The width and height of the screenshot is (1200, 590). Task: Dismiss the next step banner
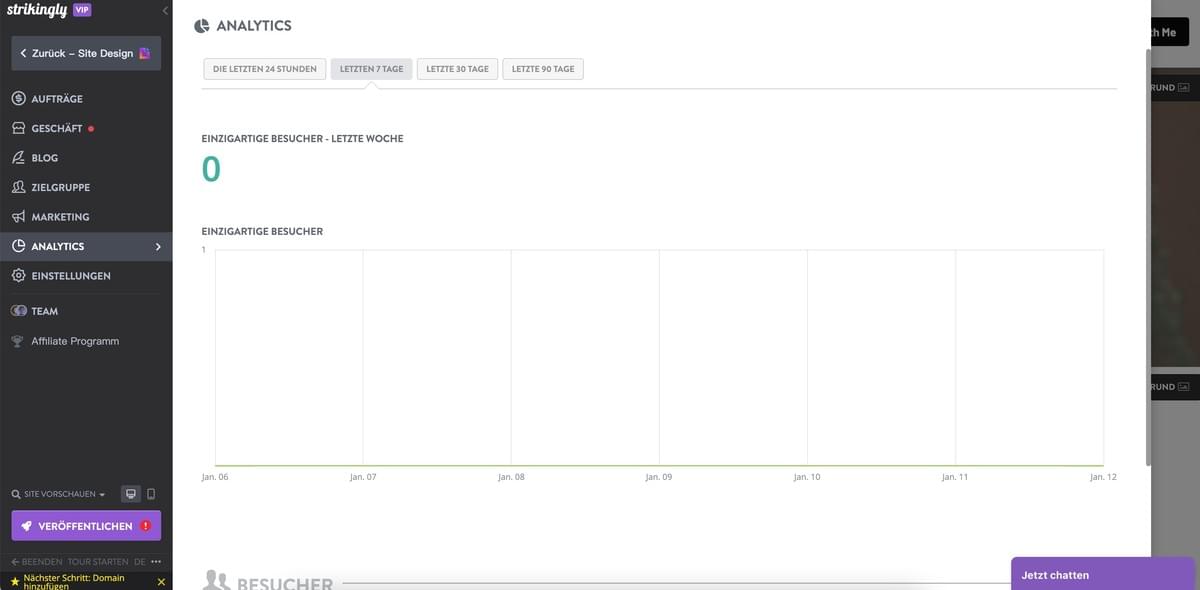click(x=161, y=581)
